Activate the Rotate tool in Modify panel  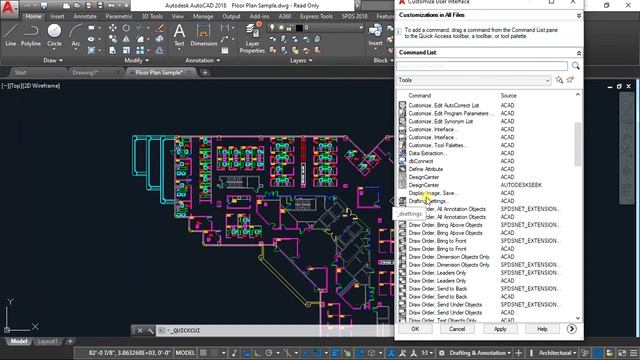click(x=126, y=28)
